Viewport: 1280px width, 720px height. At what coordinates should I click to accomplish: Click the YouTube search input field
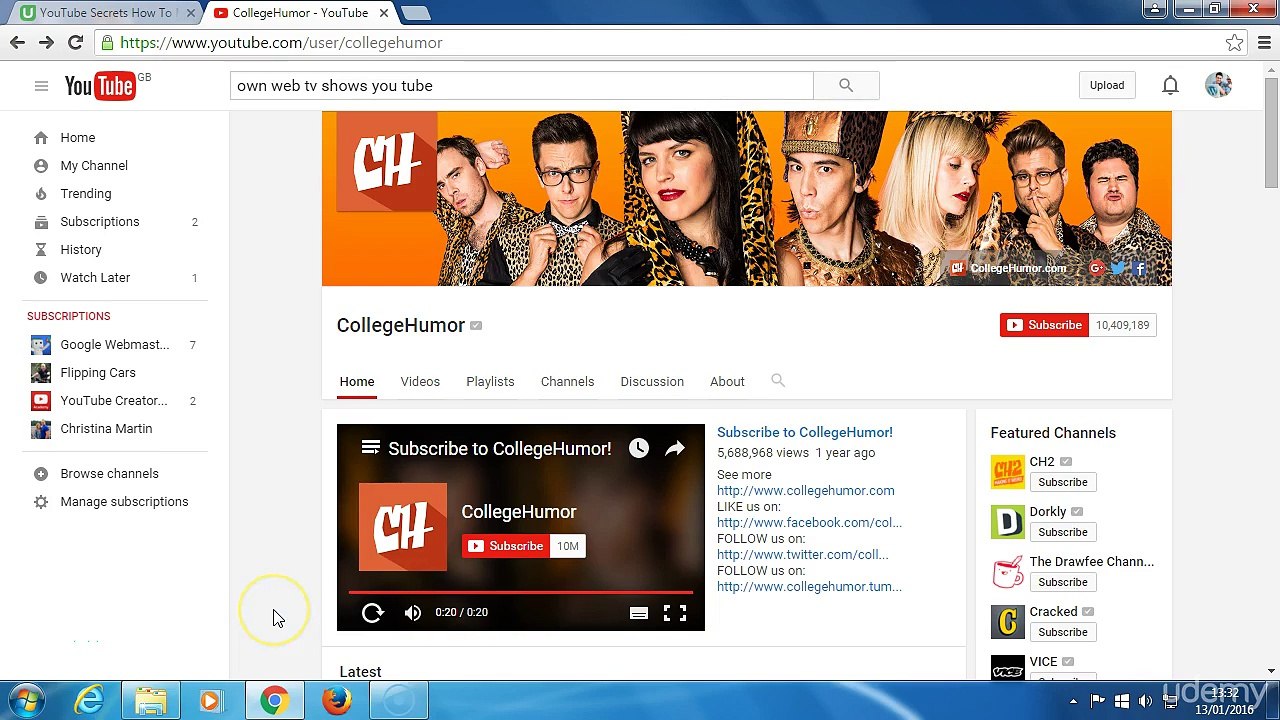522,86
